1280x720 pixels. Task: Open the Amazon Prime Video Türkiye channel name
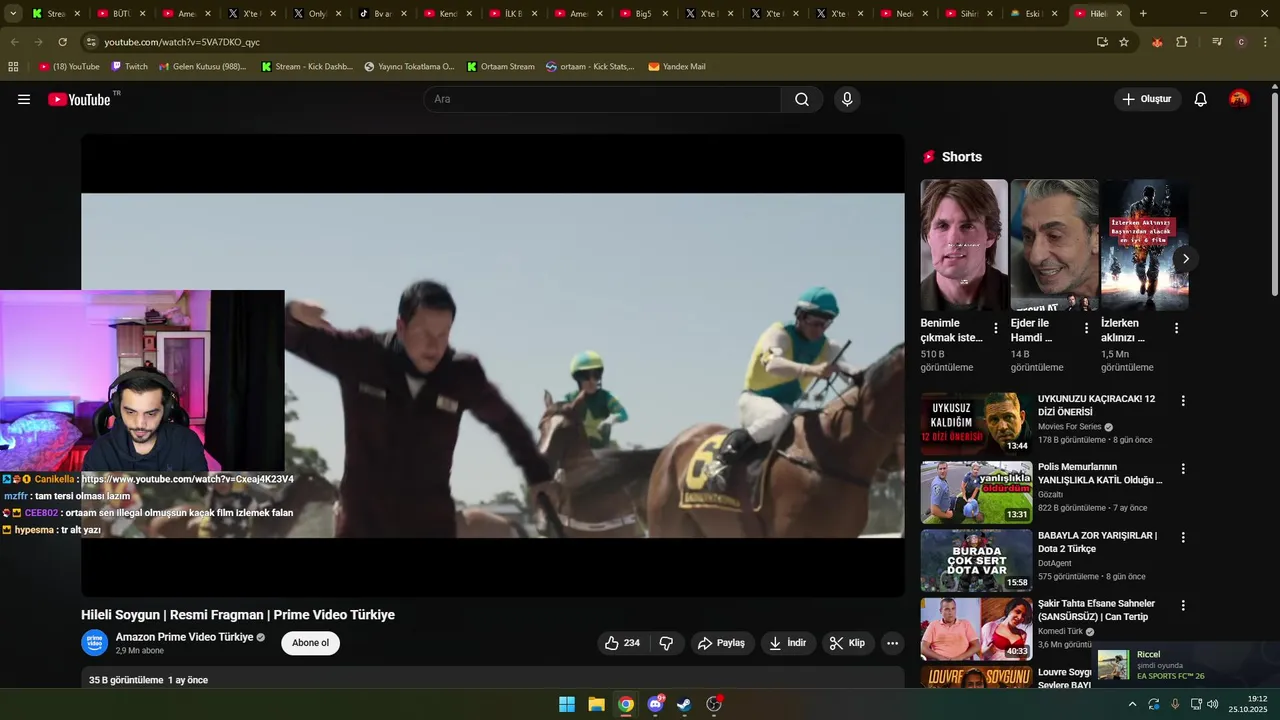point(184,637)
